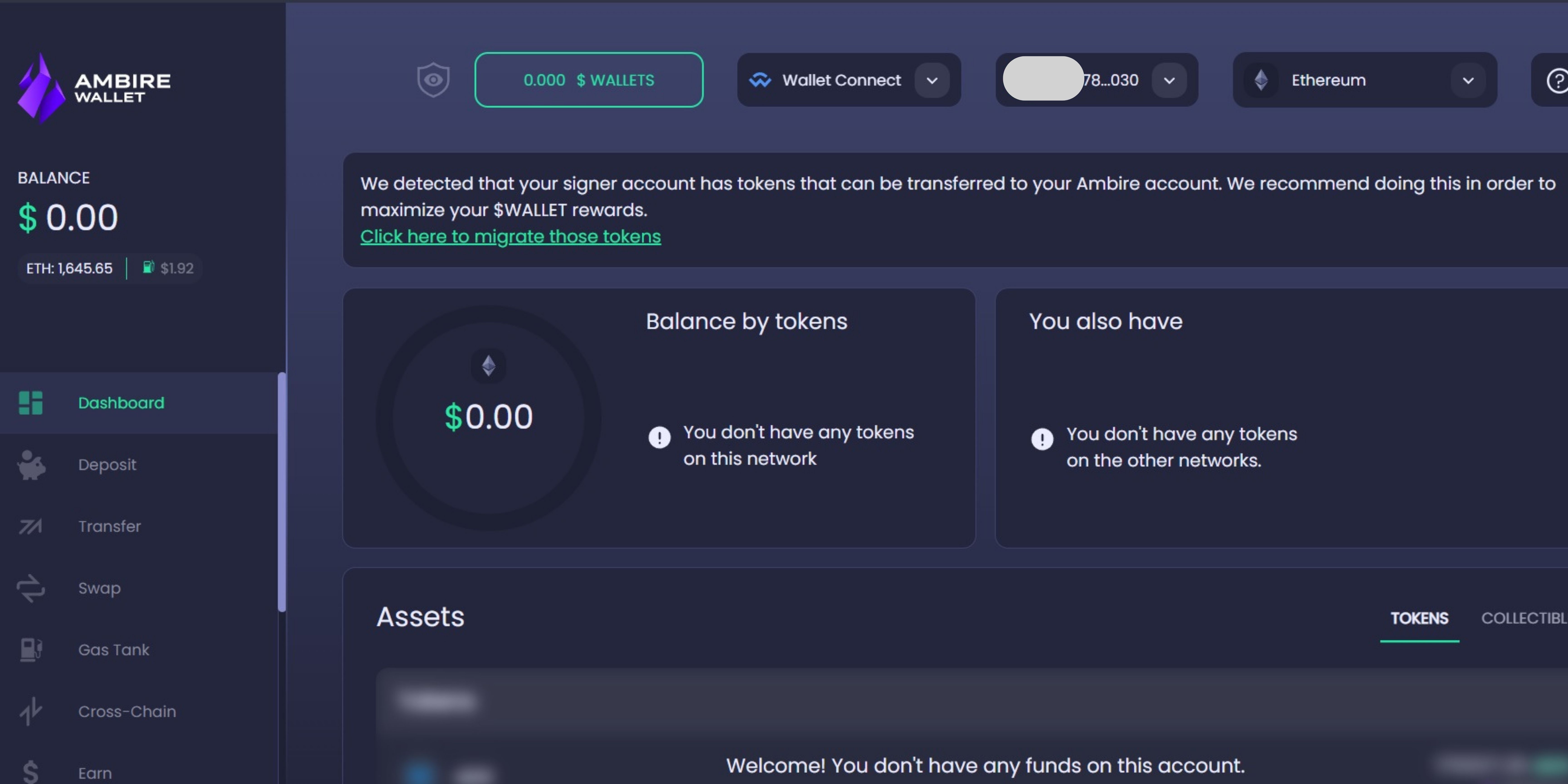The image size is (1568, 784).
Task: Click the Ethereum icon inside balance chart
Action: coord(488,366)
